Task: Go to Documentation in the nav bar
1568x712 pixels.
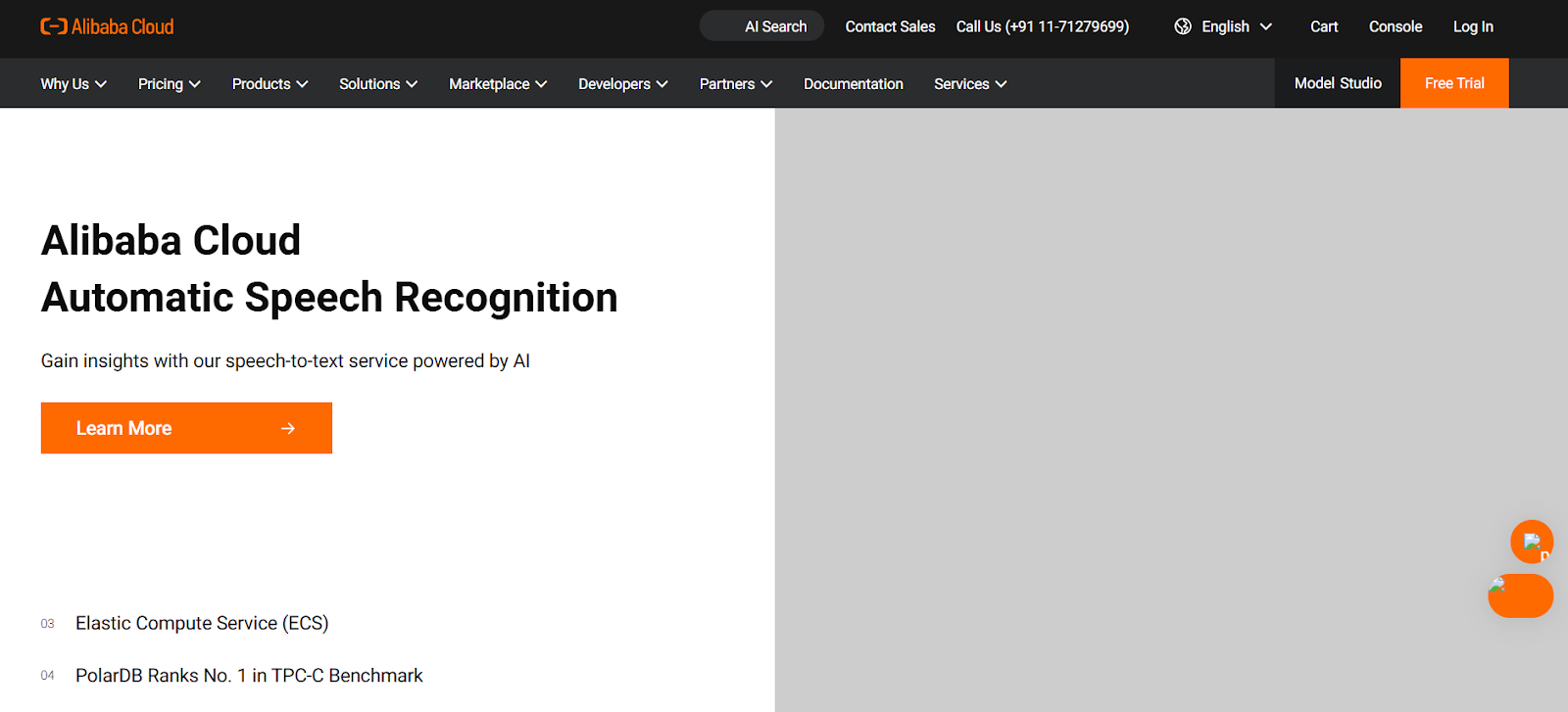Action: tap(854, 84)
